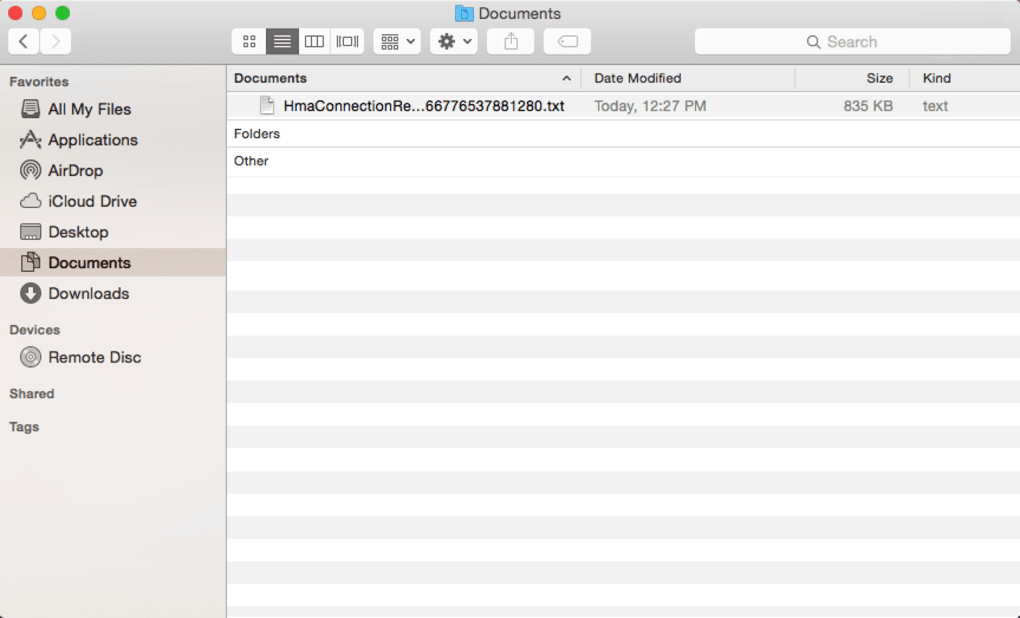Click the Documents folder icon in title bar
This screenshot has width=1020, height=618.
464,13
